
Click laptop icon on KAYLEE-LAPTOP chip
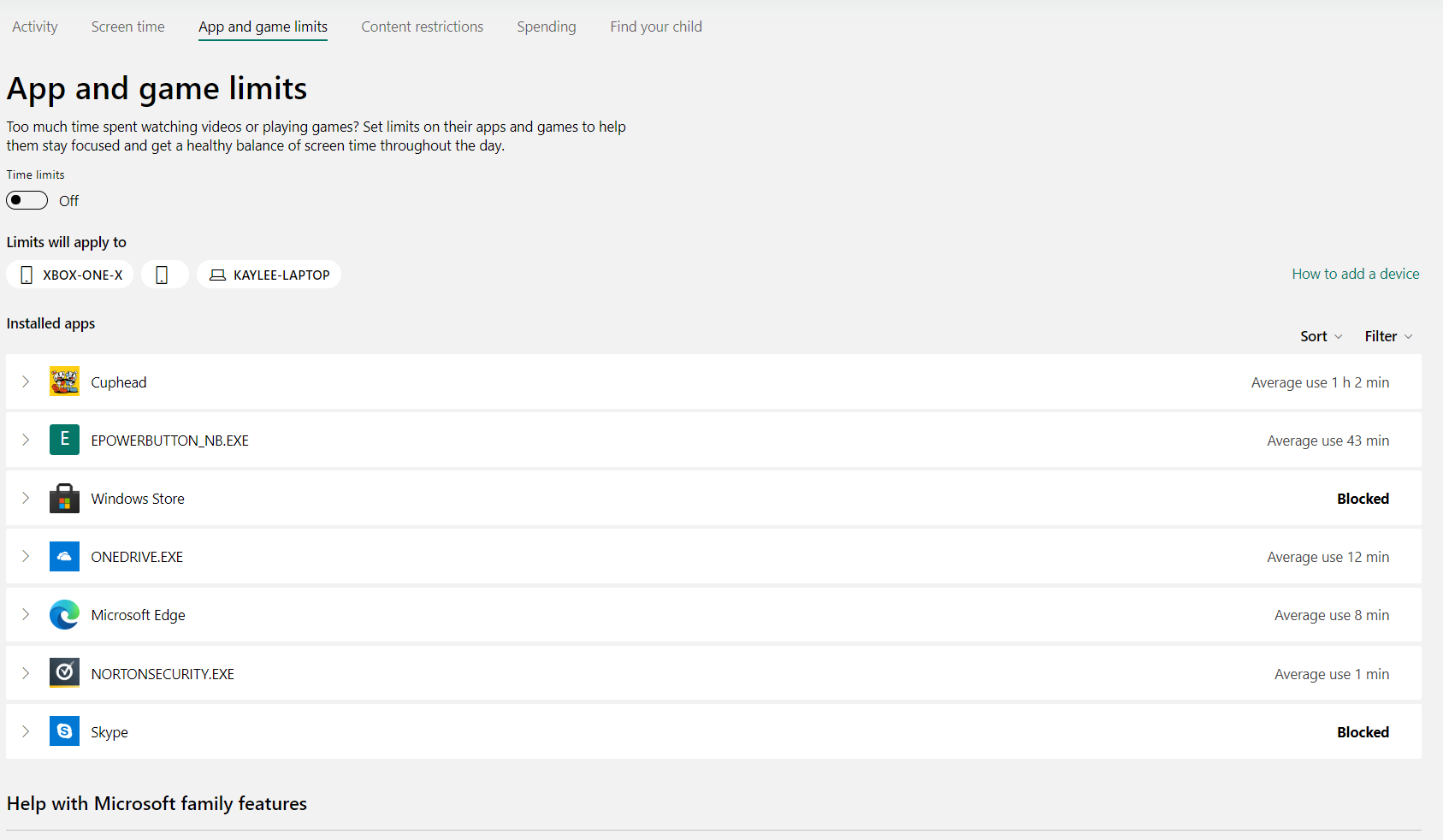point(217,275)
